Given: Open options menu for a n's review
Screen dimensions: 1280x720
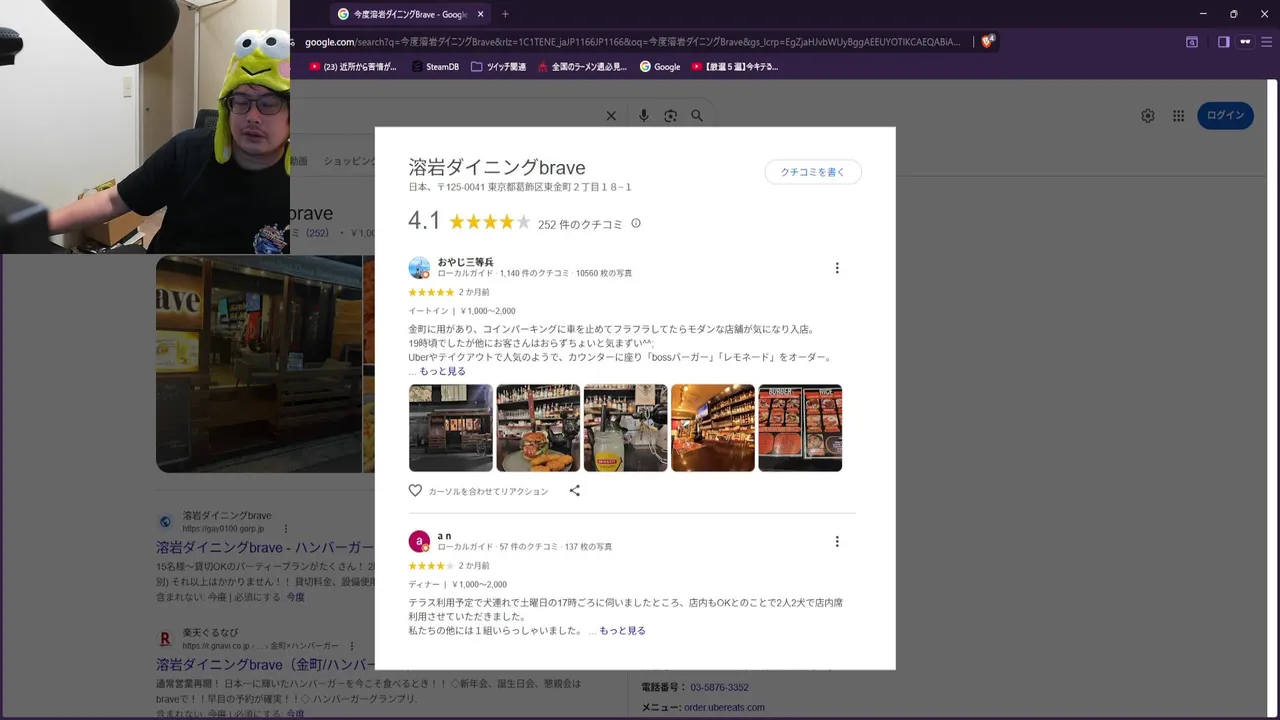Looking at the screenshot, I should point(837,542).
